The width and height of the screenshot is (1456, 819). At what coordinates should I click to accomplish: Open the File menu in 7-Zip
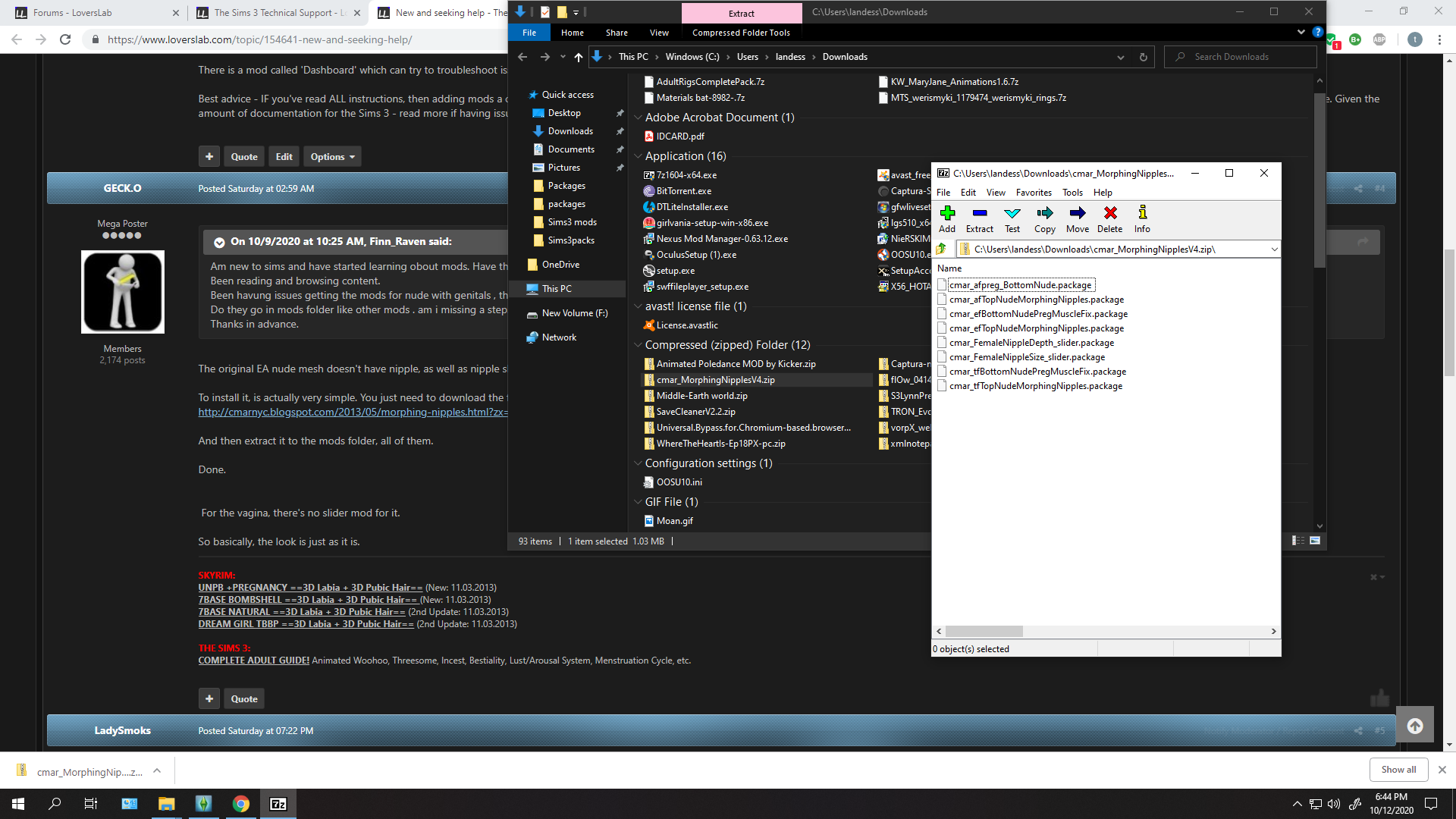[x=943, y=193]
